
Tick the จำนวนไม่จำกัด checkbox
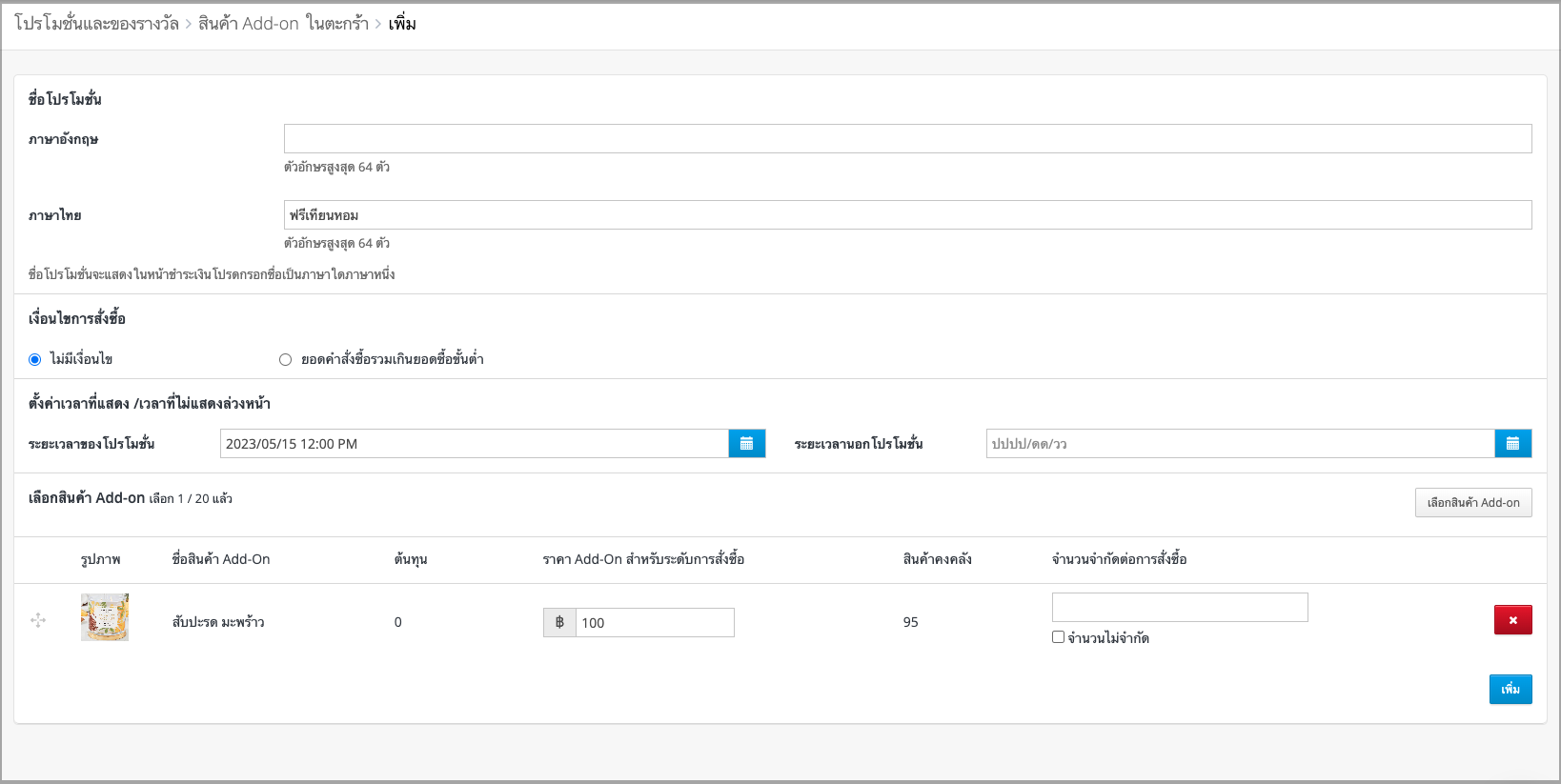(x=1058, y=637)
